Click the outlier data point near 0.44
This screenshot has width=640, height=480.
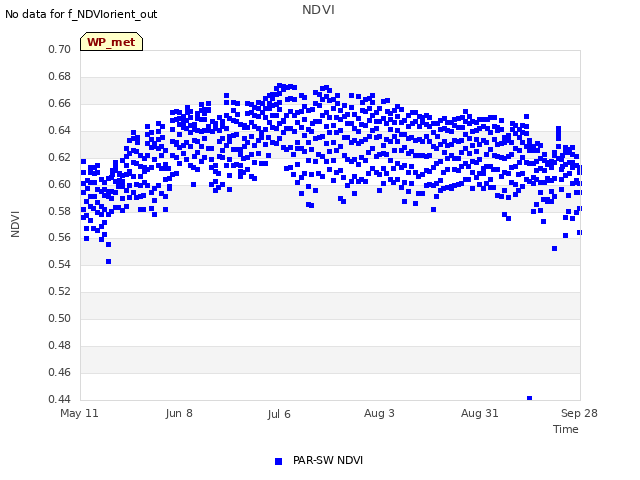click(529, 398)
